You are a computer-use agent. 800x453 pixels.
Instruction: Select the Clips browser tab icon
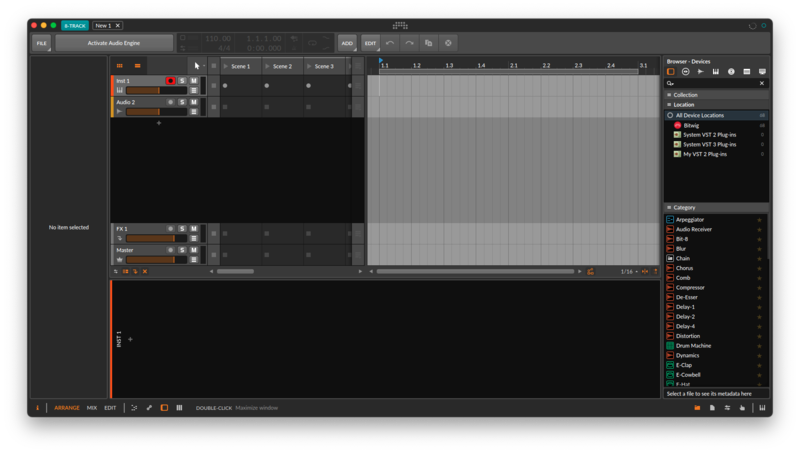746,72
